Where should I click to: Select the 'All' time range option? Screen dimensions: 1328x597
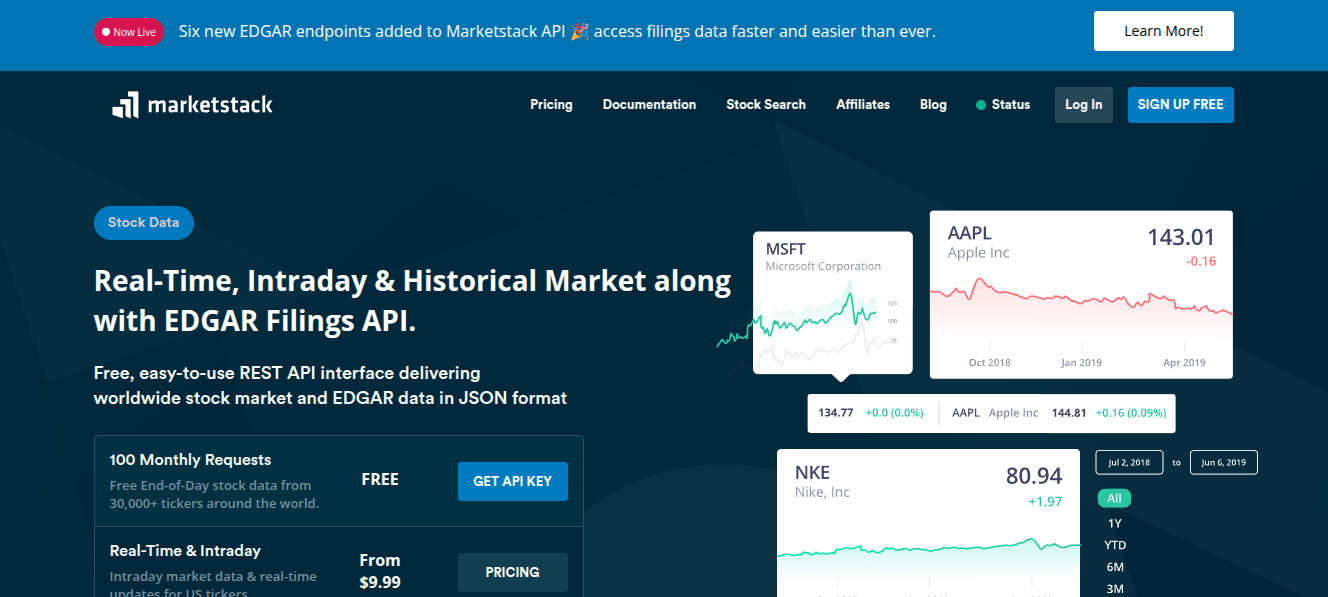1114,497
